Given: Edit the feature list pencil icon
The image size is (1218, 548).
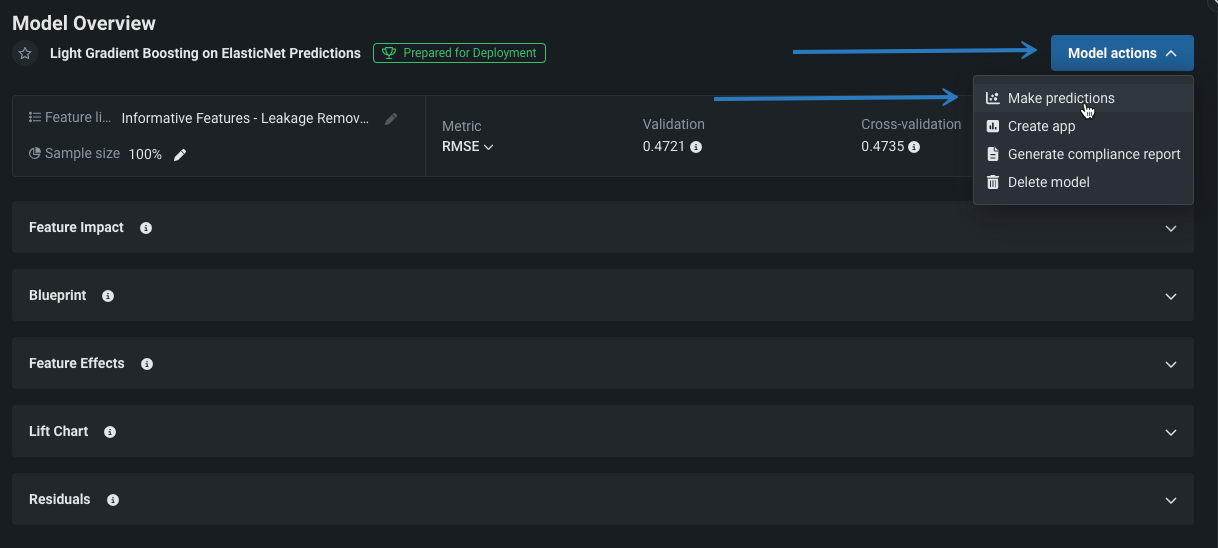Looking at the screenshot, I should pyautogui.click(x=391, y=118).
